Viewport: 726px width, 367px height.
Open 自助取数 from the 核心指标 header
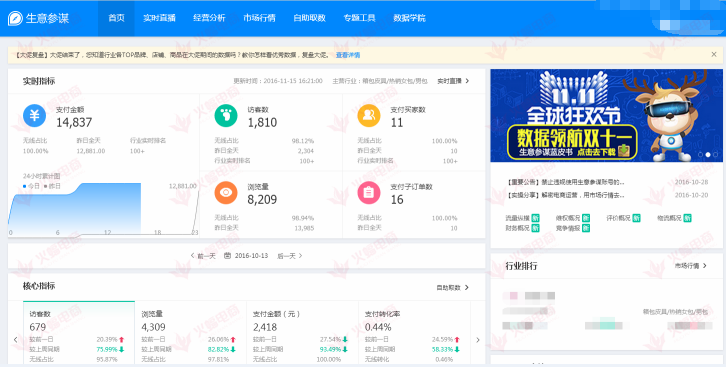pos(452,287)
